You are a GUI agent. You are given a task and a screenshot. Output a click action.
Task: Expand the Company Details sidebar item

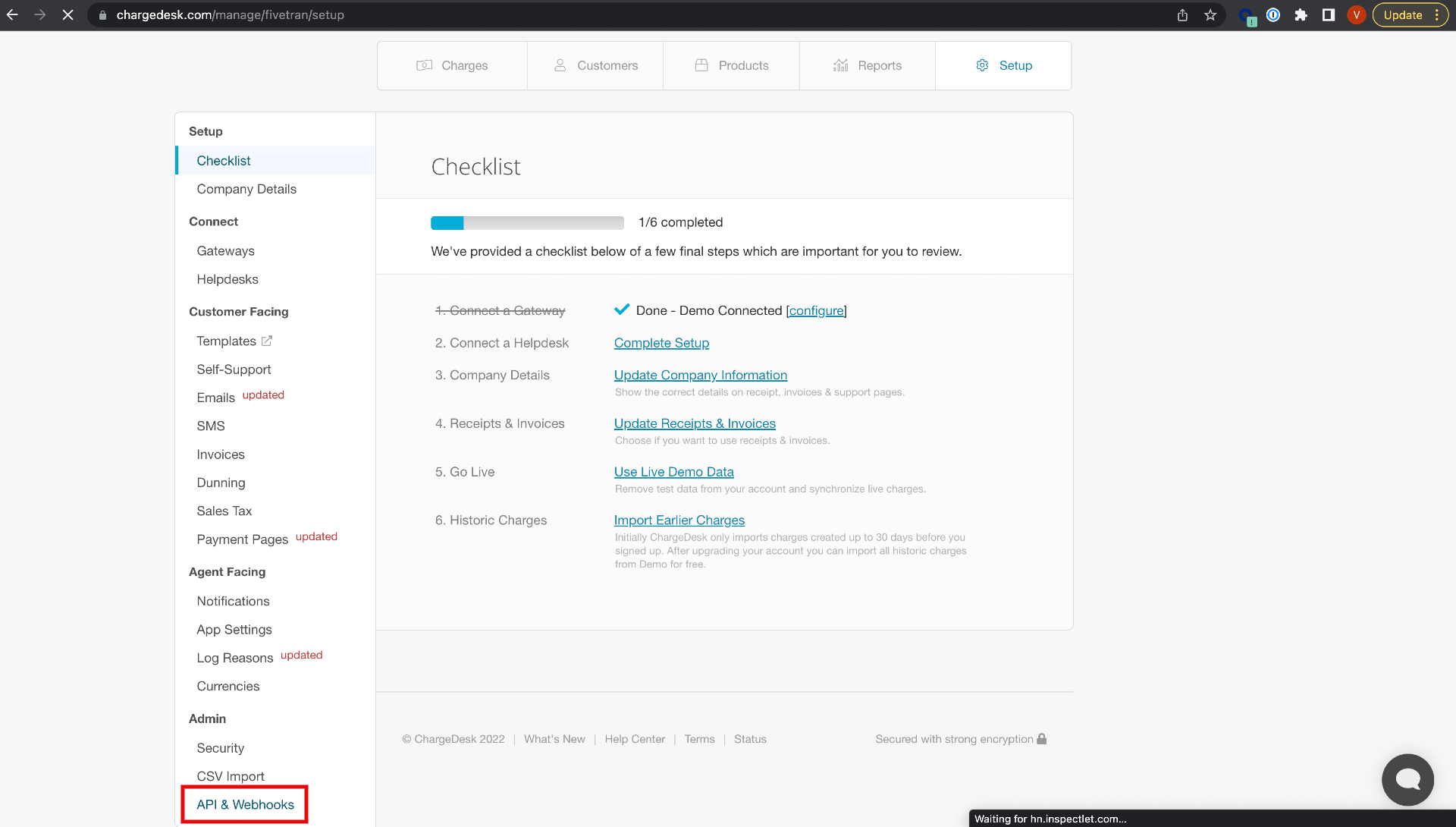pyautogui.click(x=247, y=189)
